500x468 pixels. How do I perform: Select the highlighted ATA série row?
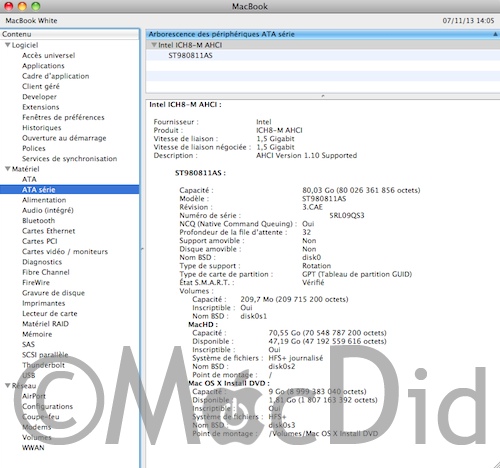(x=70, y=190)
